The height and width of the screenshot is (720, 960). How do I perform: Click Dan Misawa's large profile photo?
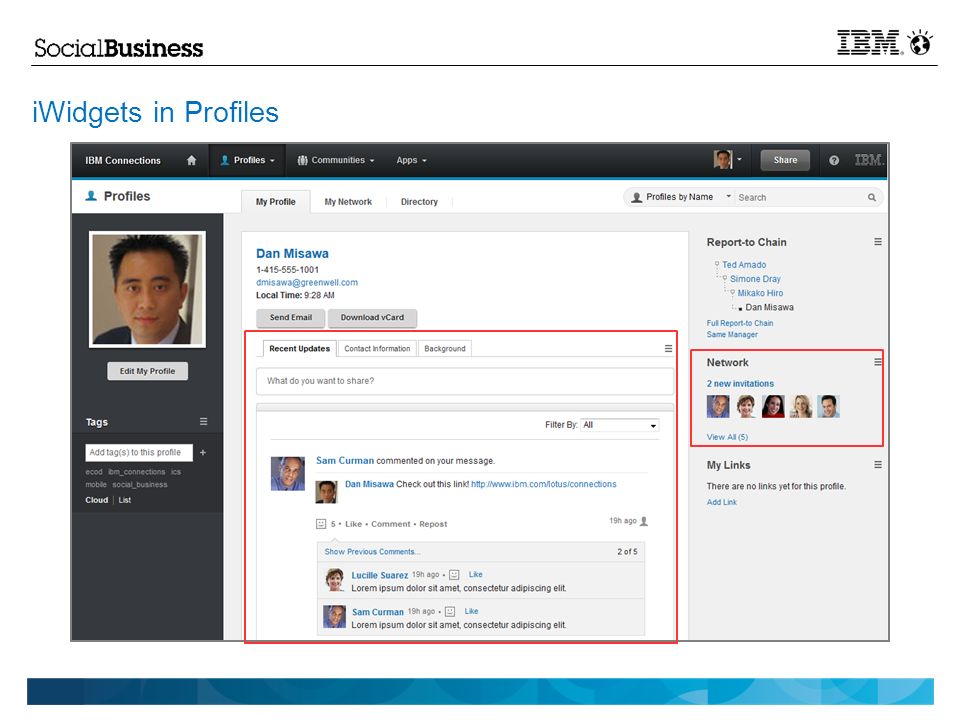tap(148, 289)
